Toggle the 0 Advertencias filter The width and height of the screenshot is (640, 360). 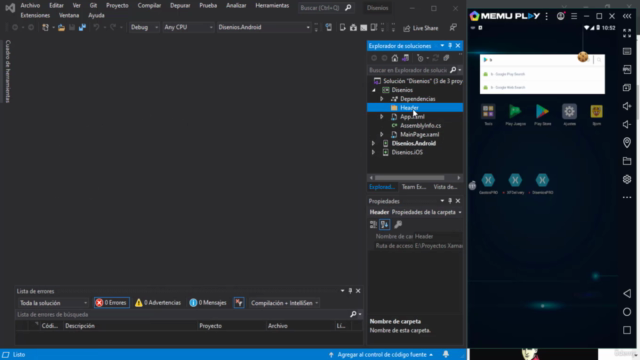(158, 303)
